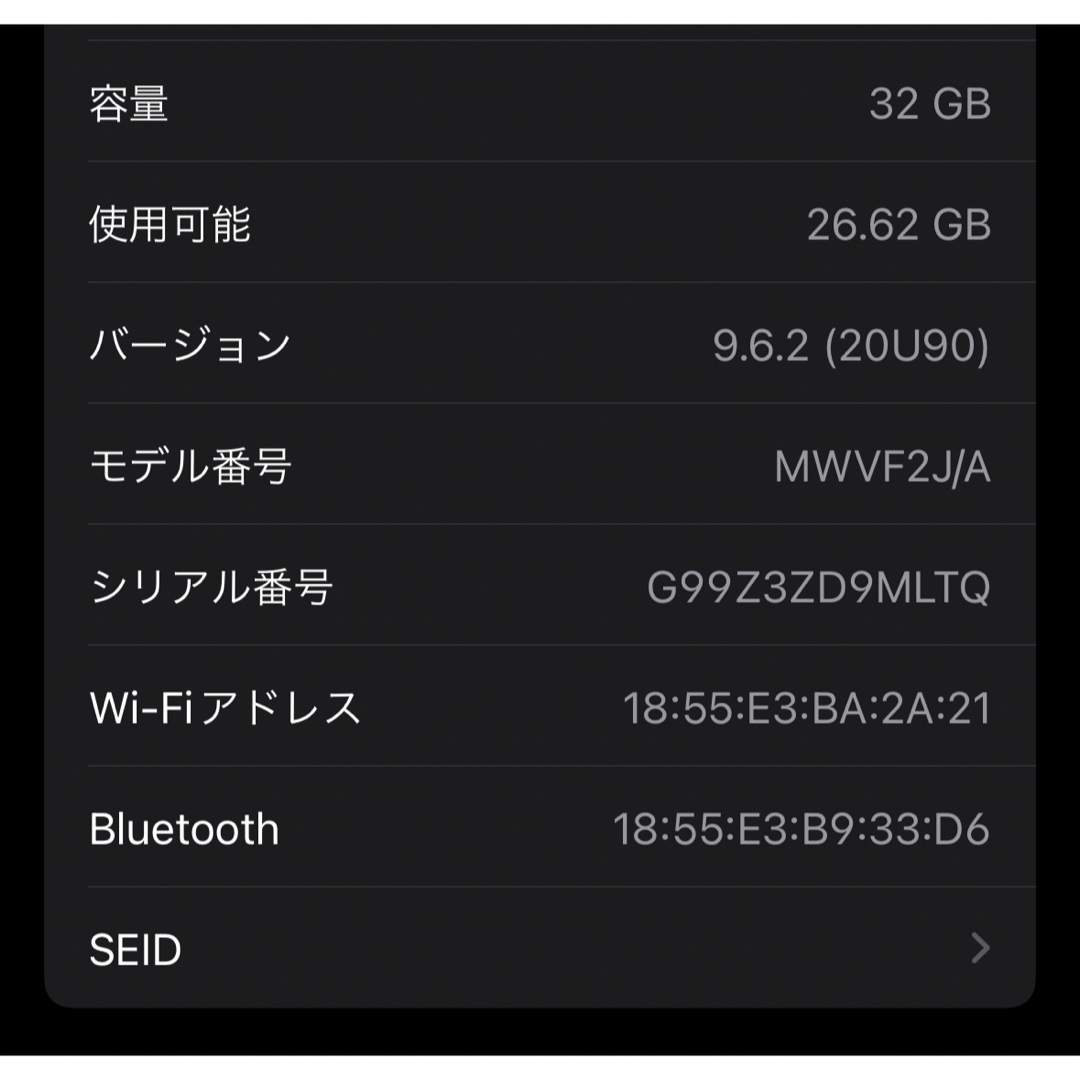The height and width of the screenshot is (1080, 1080).
Task: Tap the partially visible row above 容量
Action: click(x=540, y=32)
